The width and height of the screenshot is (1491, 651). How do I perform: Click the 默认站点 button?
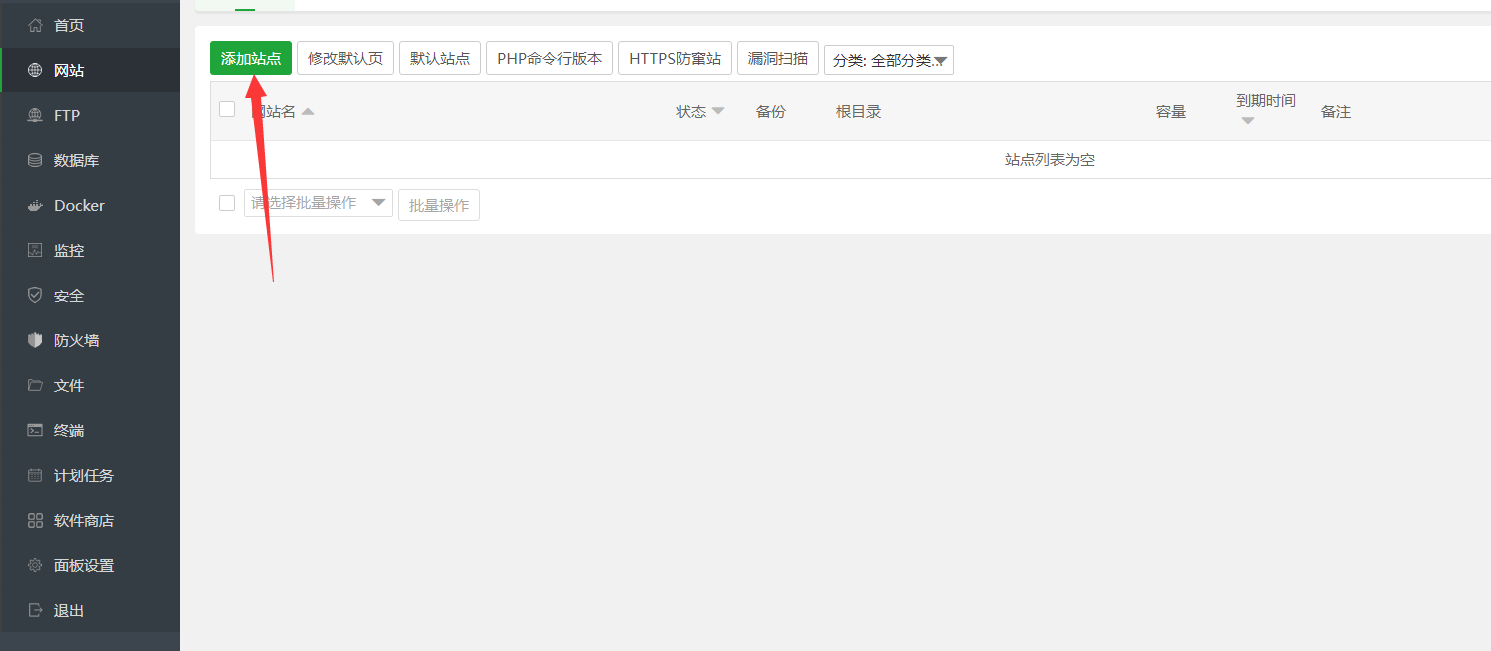440,58
